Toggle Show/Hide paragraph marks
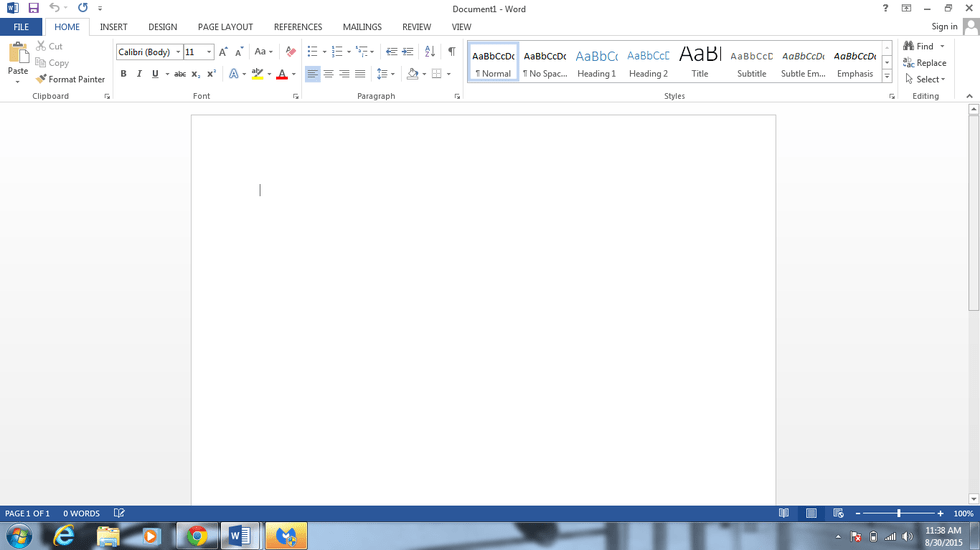 [451, 52]
